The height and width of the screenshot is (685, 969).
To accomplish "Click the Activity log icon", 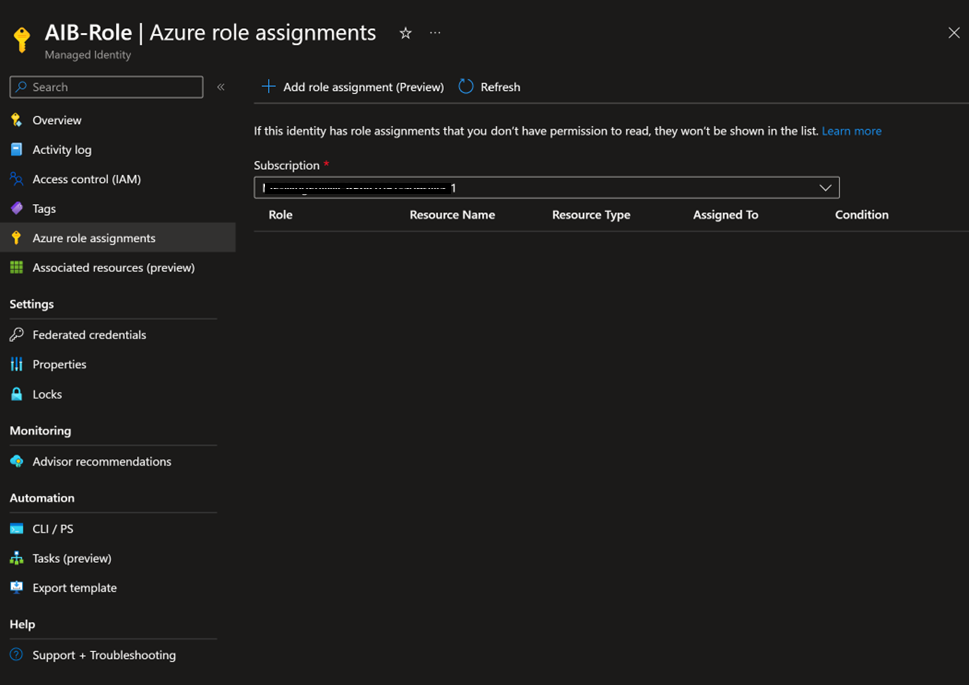I will (x=17, y=150).
